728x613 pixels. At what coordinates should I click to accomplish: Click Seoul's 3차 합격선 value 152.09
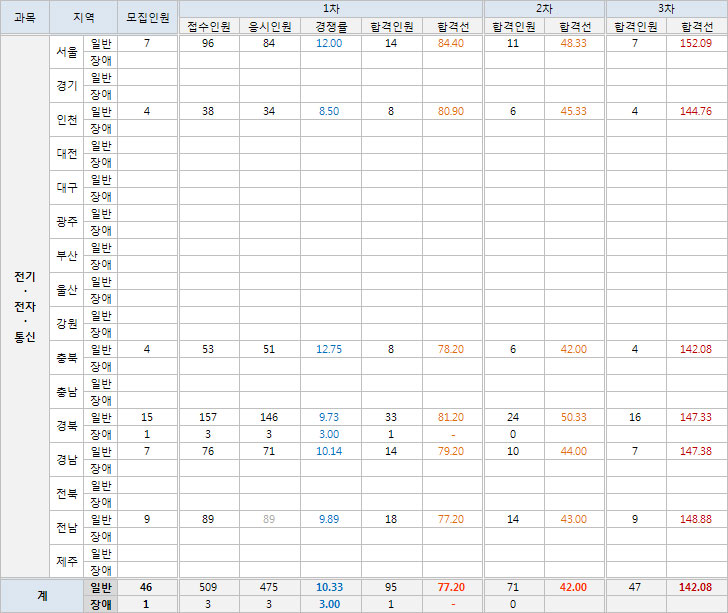[x=696, y=43]
